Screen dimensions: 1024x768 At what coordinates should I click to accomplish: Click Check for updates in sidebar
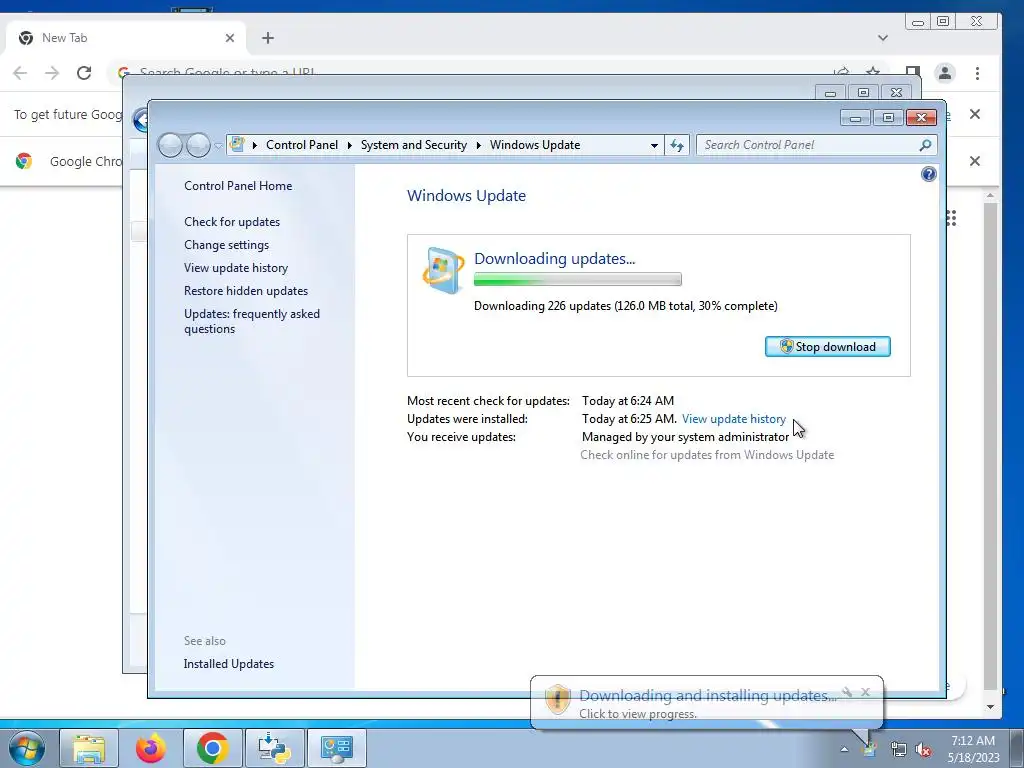[x=232, y=222]
